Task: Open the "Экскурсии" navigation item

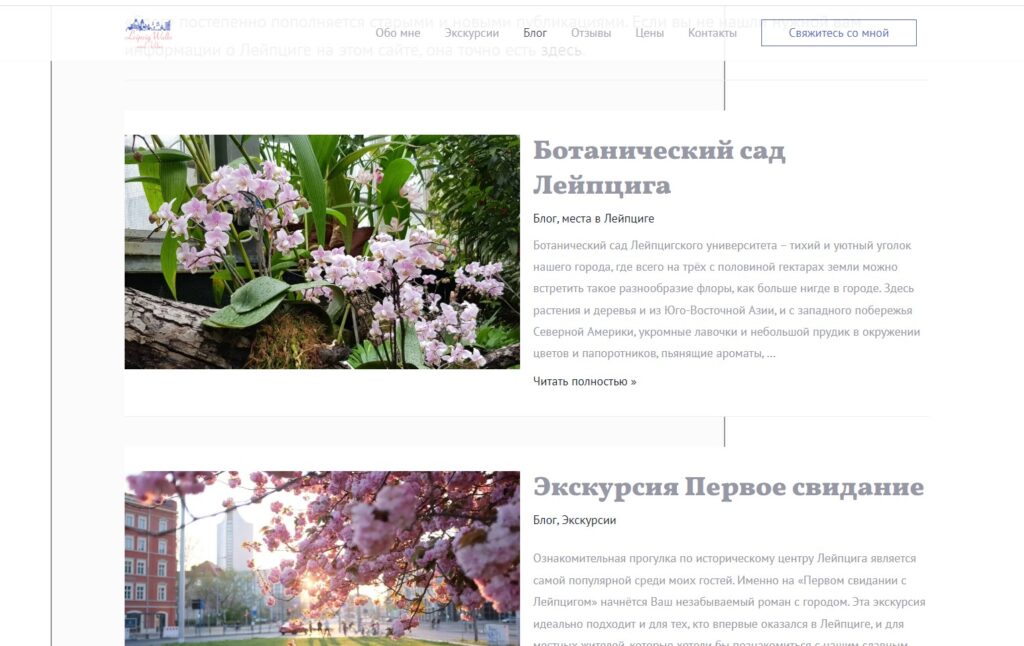Action: [x=472, y=32]
